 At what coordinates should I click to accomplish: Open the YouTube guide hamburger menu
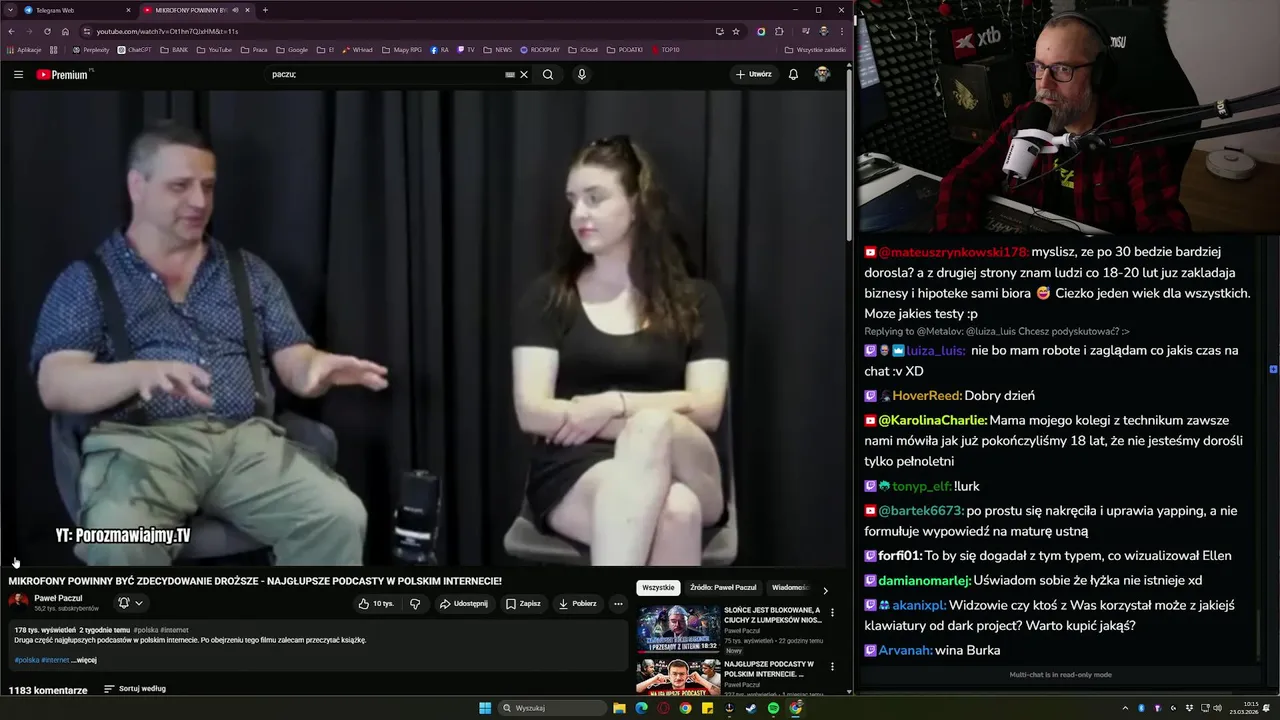[18, 74]
